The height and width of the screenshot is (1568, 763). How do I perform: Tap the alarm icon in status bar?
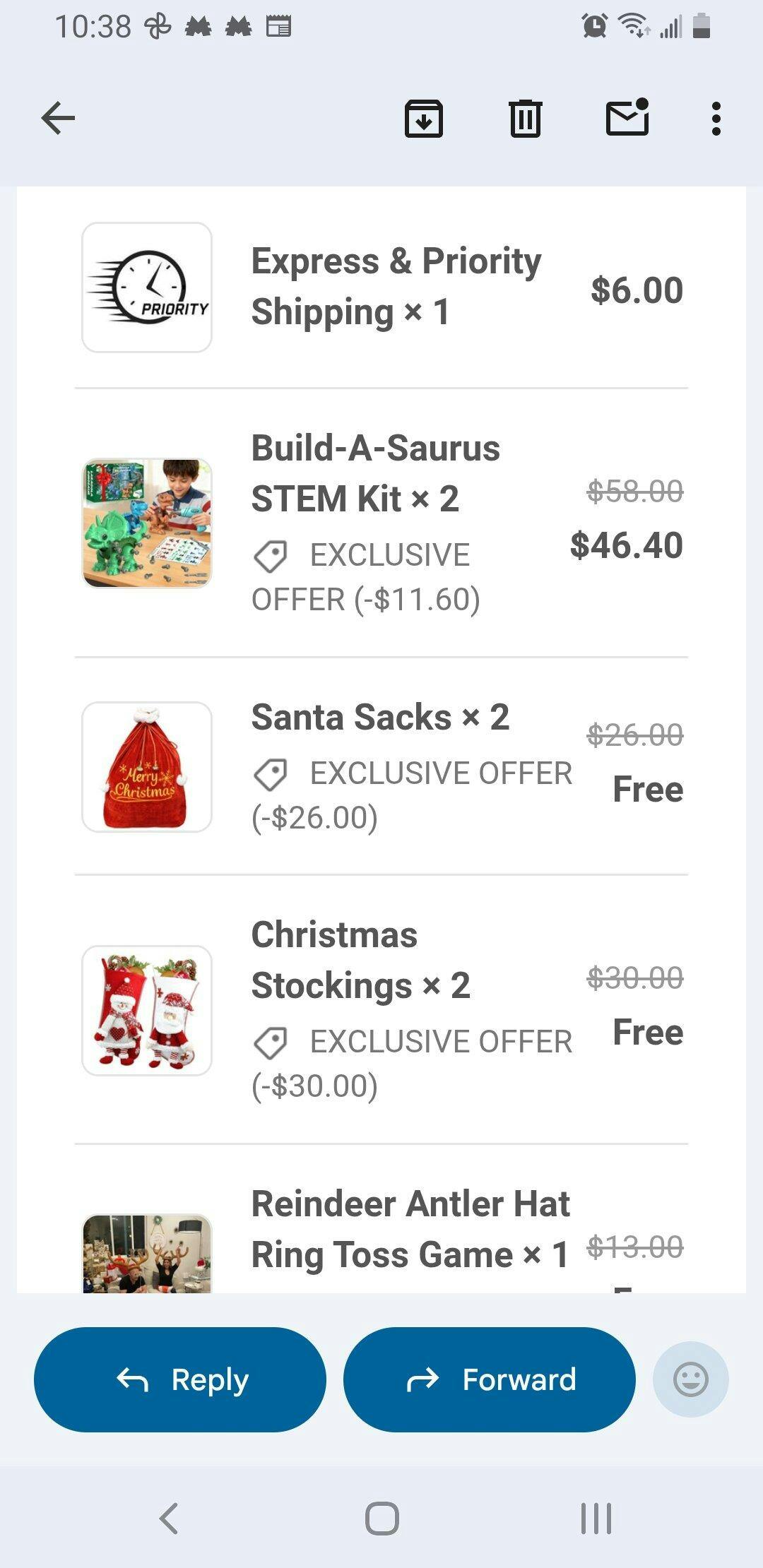coord(594,26)
